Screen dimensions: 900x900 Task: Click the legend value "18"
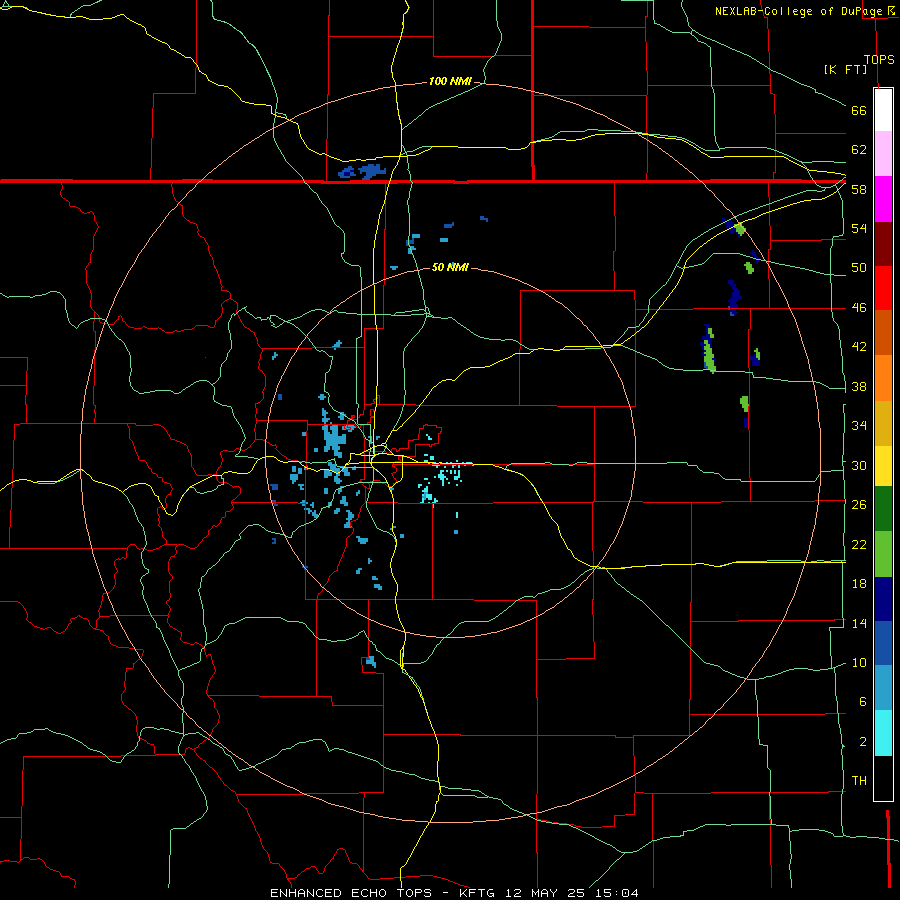[x=859, y=584]
